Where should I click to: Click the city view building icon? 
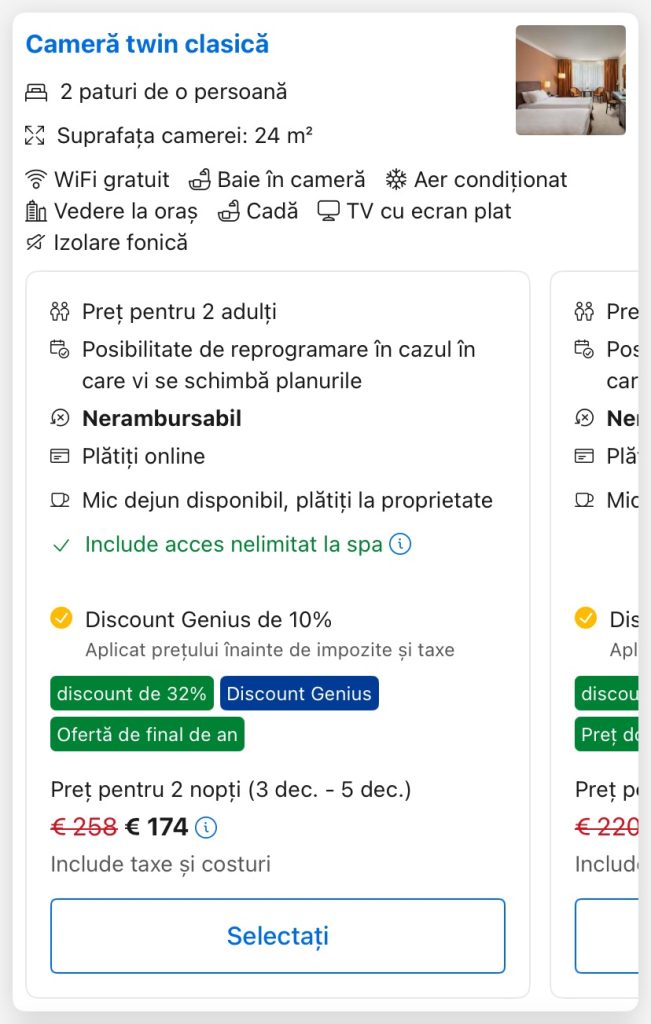tap(36, 211)
